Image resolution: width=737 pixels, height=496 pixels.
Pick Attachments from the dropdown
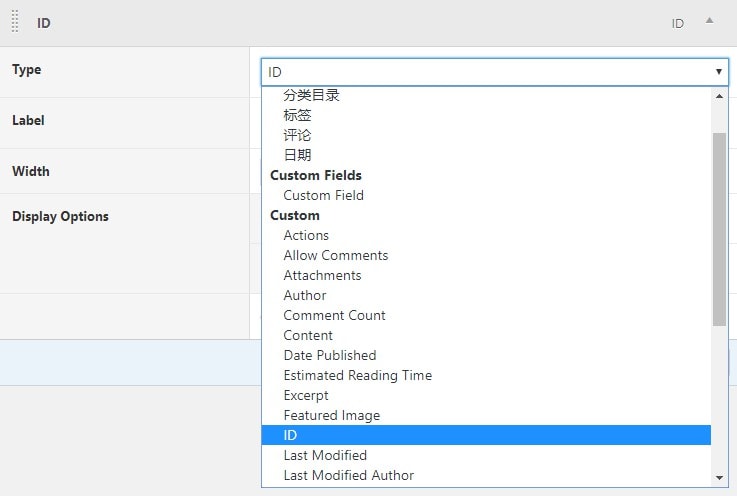(x=322, y=275)
